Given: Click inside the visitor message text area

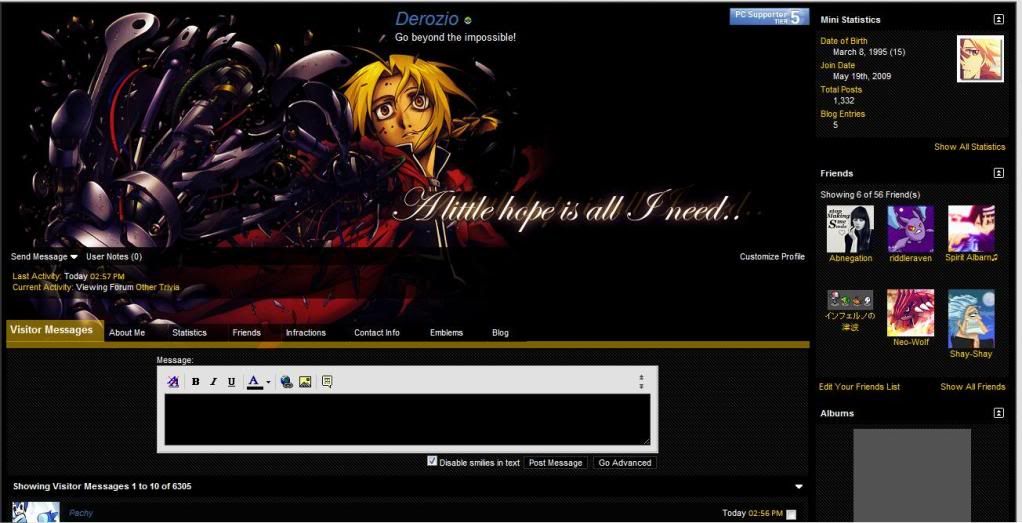Looking at the screenshot, I should tap(407, 419).
